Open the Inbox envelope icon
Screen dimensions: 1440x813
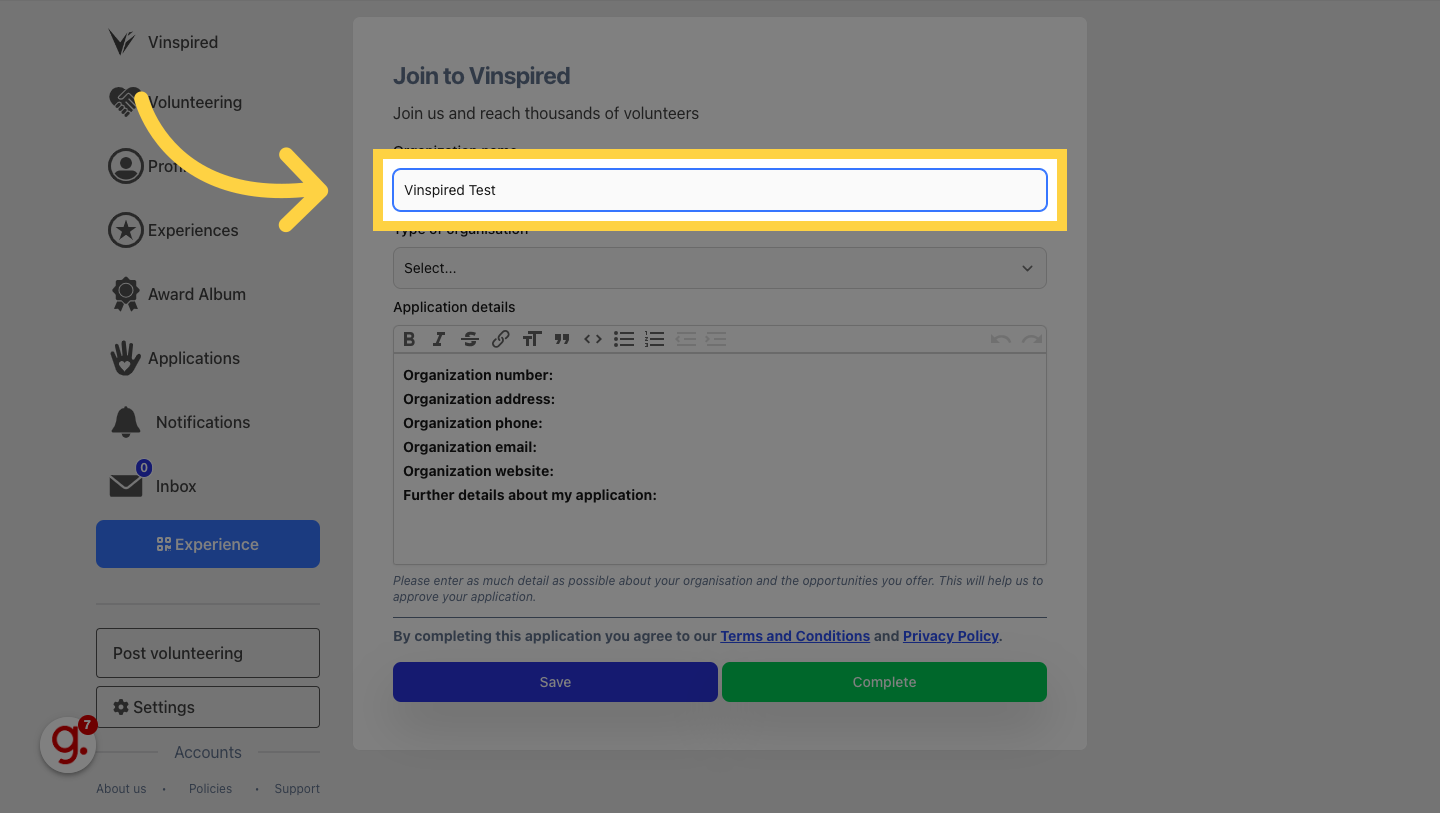[x=126, y=485]
